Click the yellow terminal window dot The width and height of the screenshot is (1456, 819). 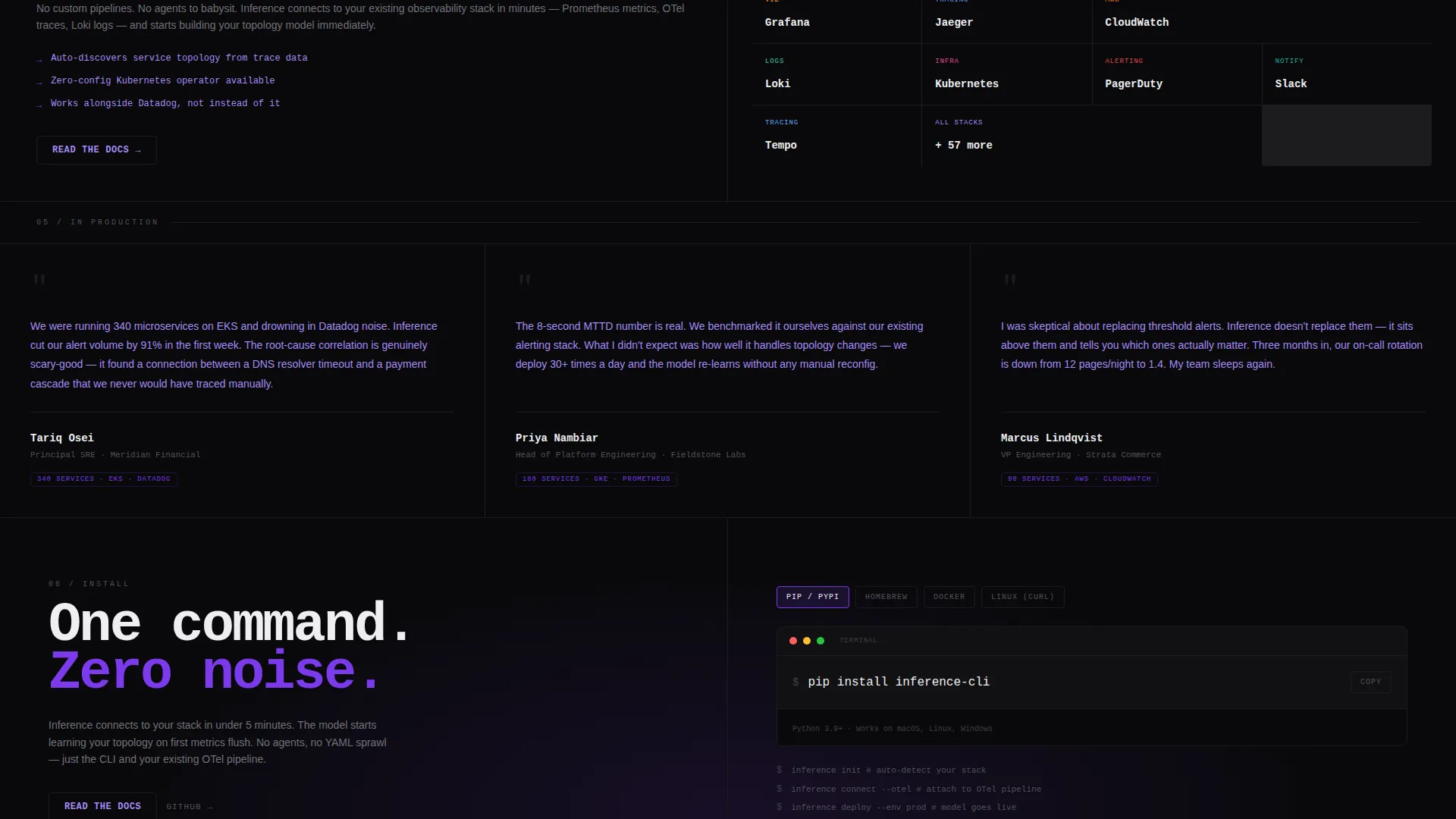[x=807, y=641]
